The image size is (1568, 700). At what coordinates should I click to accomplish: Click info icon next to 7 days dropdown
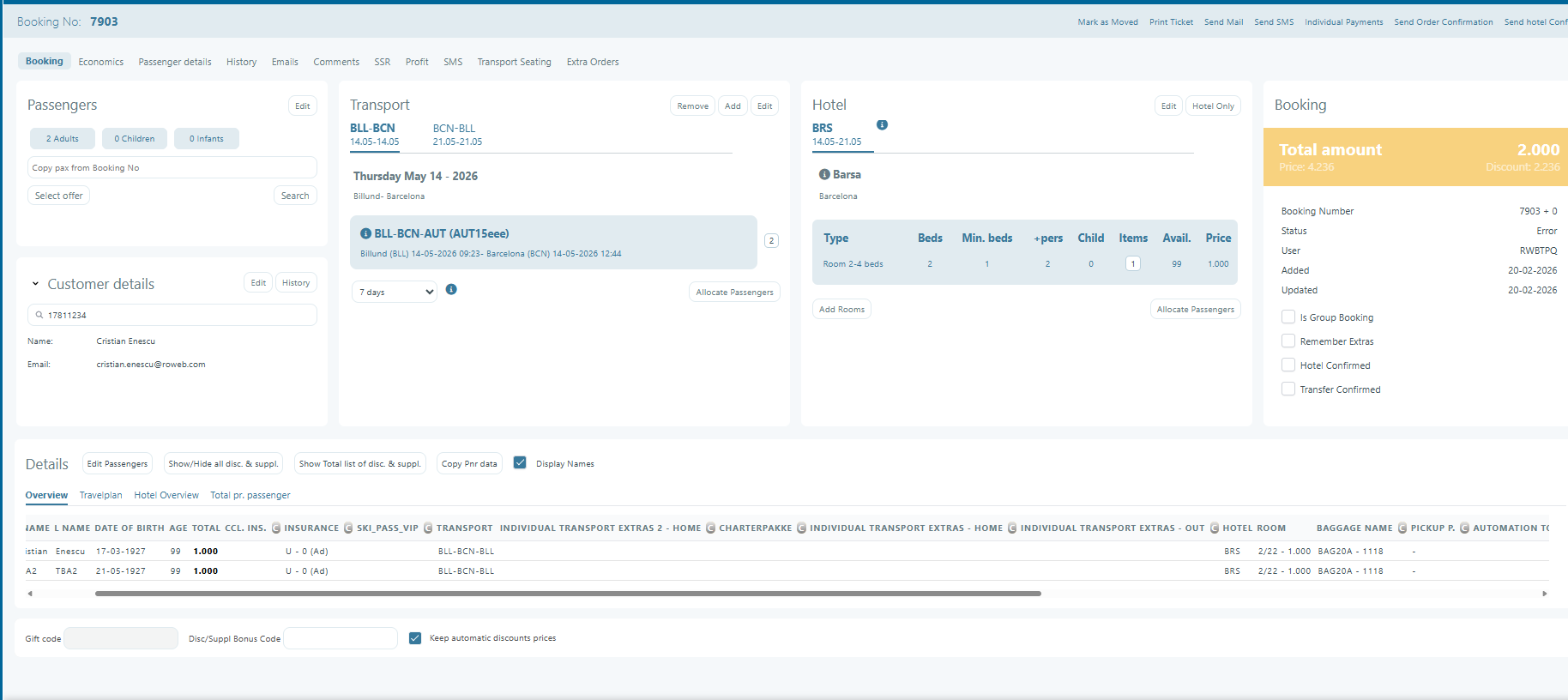[x=451, y=290]
